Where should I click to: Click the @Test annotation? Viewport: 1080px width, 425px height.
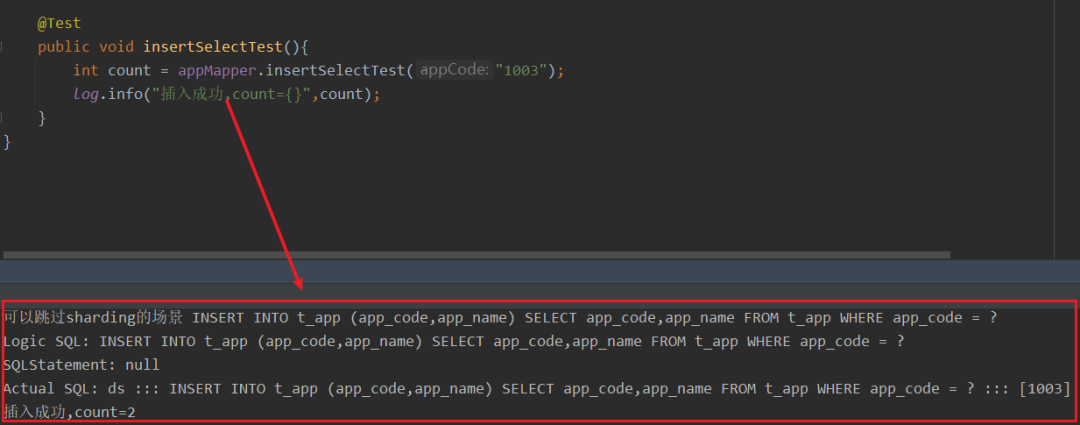[x=59, y=23]
